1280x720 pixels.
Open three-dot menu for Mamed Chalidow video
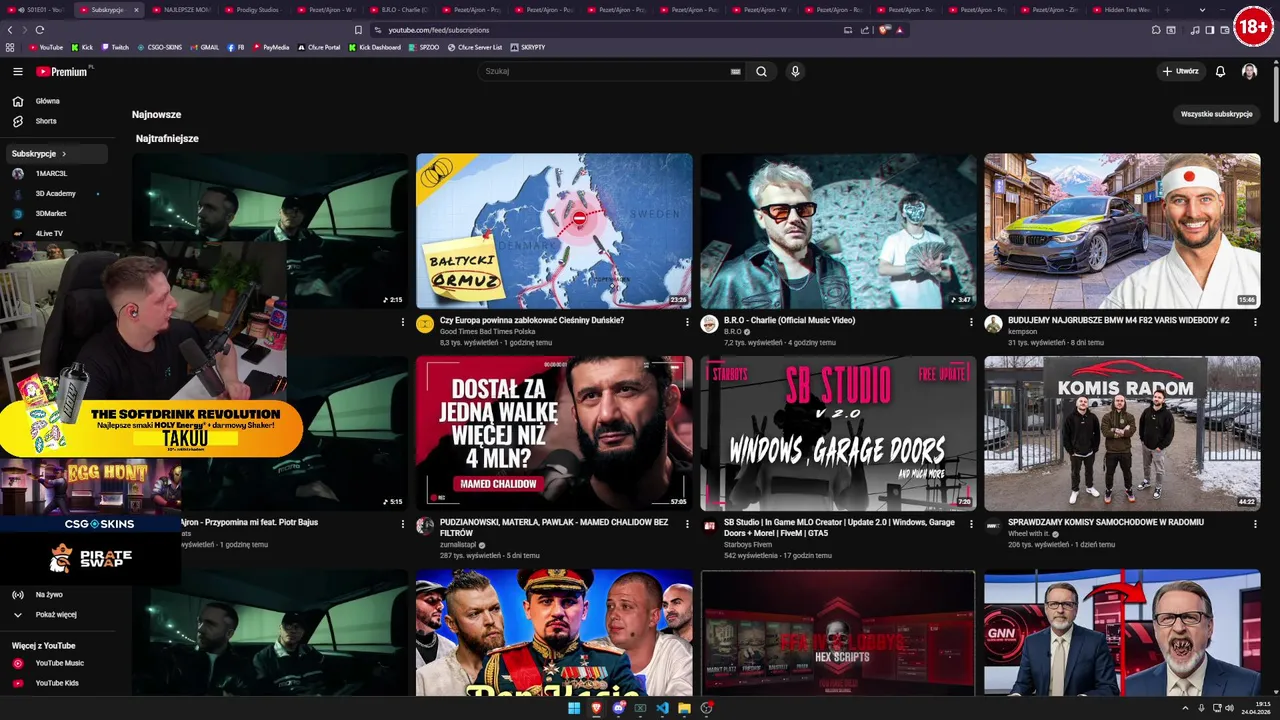point(687,524)
